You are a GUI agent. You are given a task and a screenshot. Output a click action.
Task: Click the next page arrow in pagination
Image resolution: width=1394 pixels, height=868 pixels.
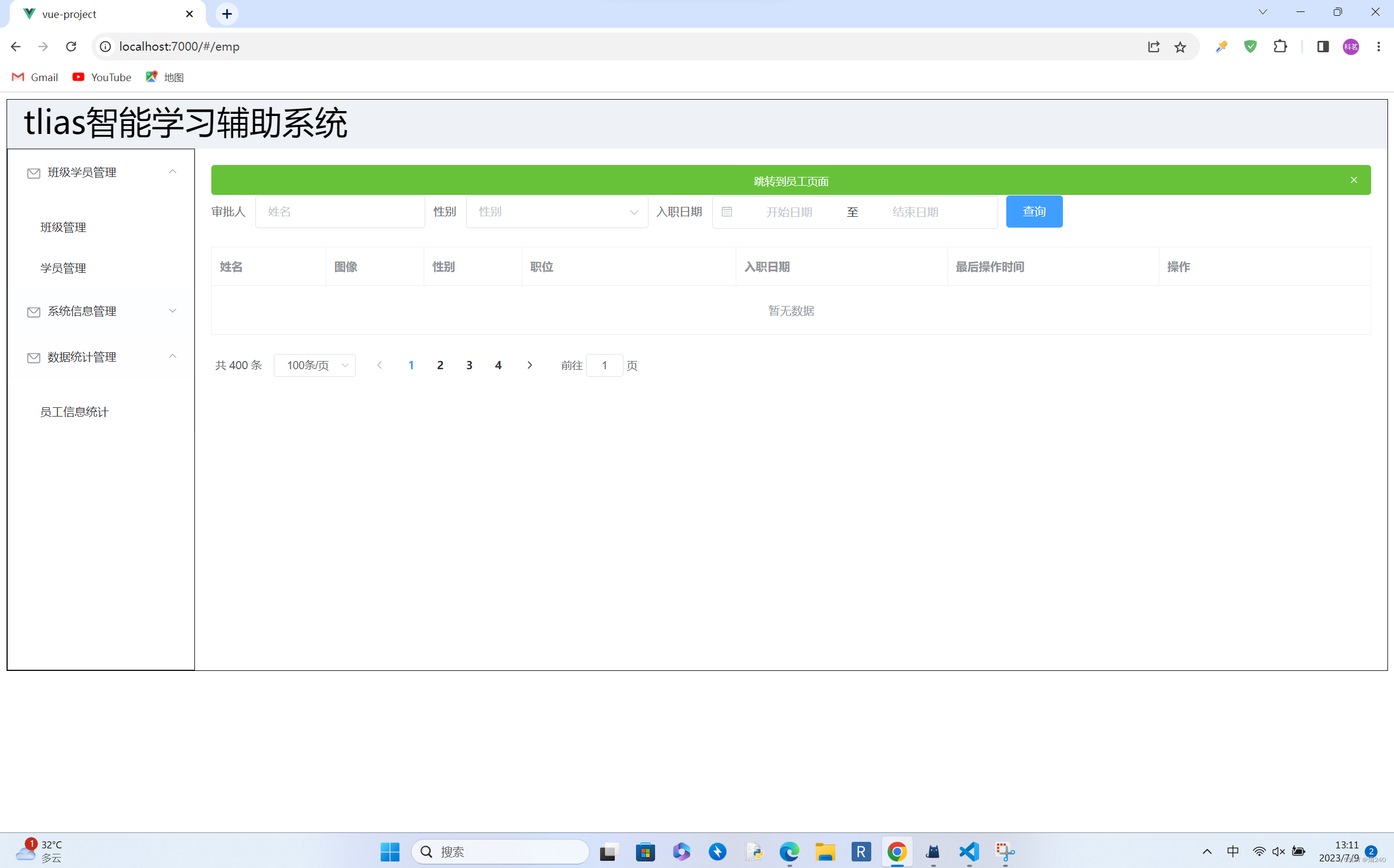pyautogui.click(x=530, y=365)
